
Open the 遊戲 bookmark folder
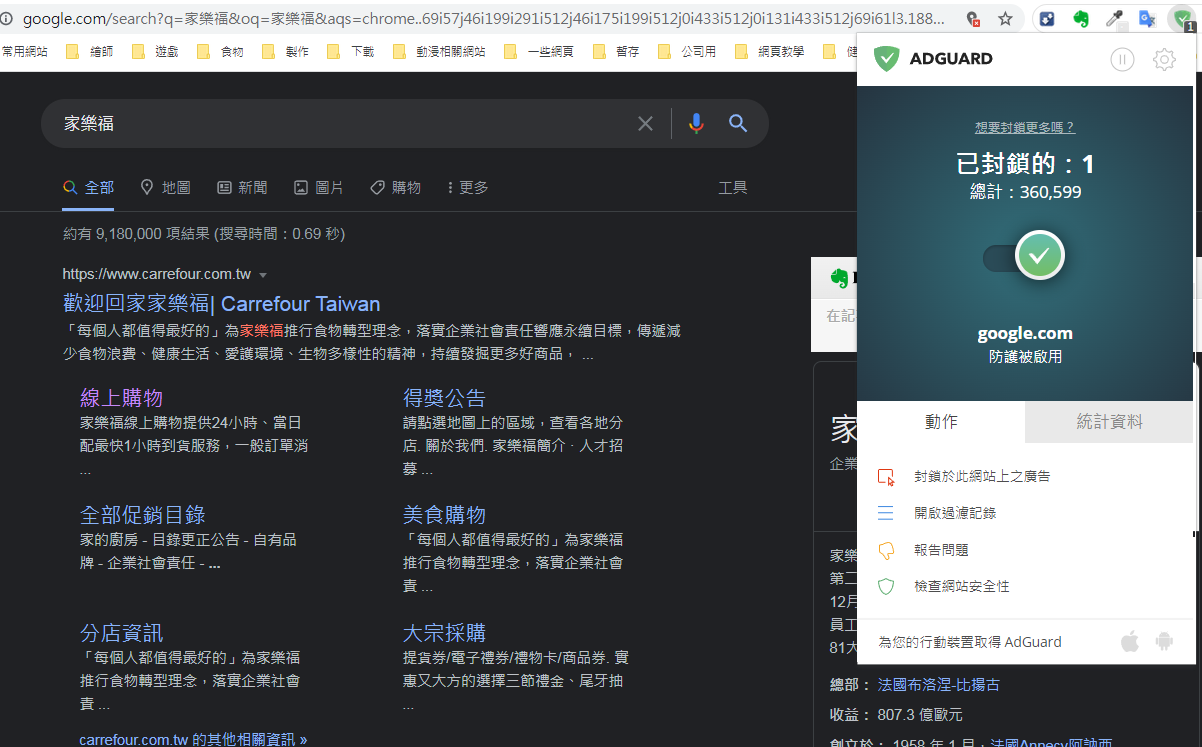(156, 52)
